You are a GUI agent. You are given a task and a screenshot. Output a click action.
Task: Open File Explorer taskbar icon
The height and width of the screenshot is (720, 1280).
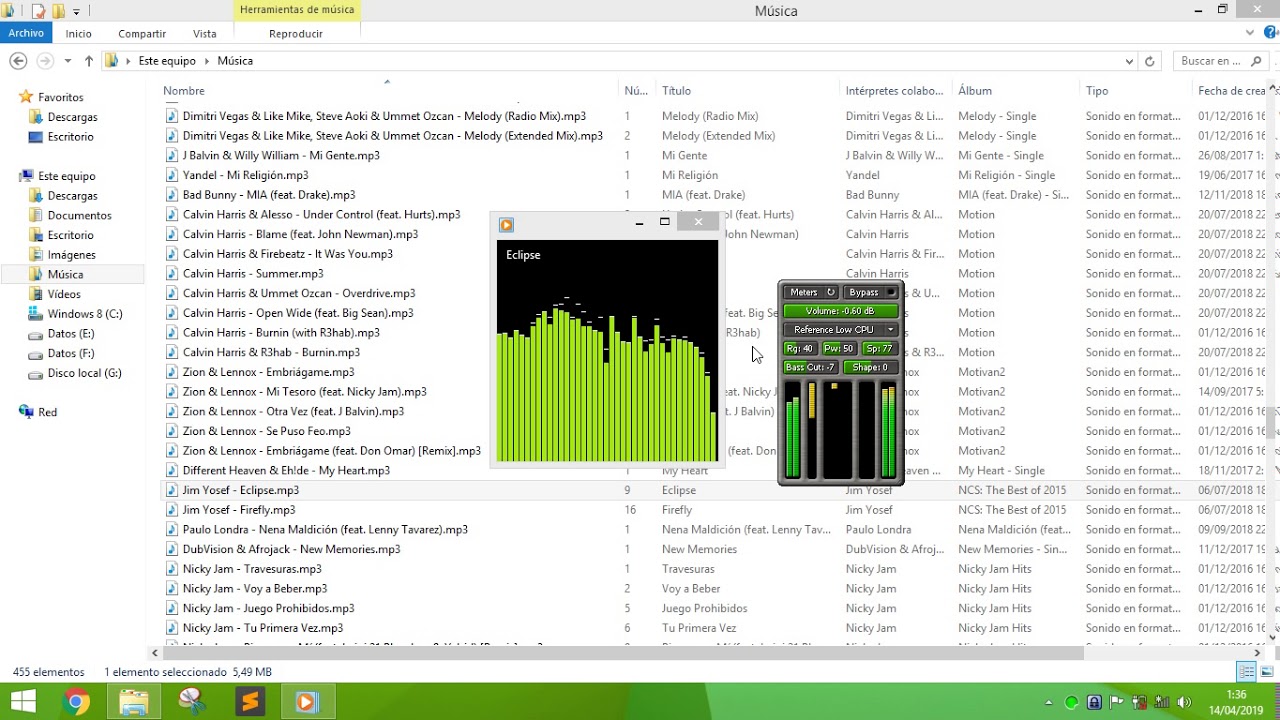tap(133, 702)
